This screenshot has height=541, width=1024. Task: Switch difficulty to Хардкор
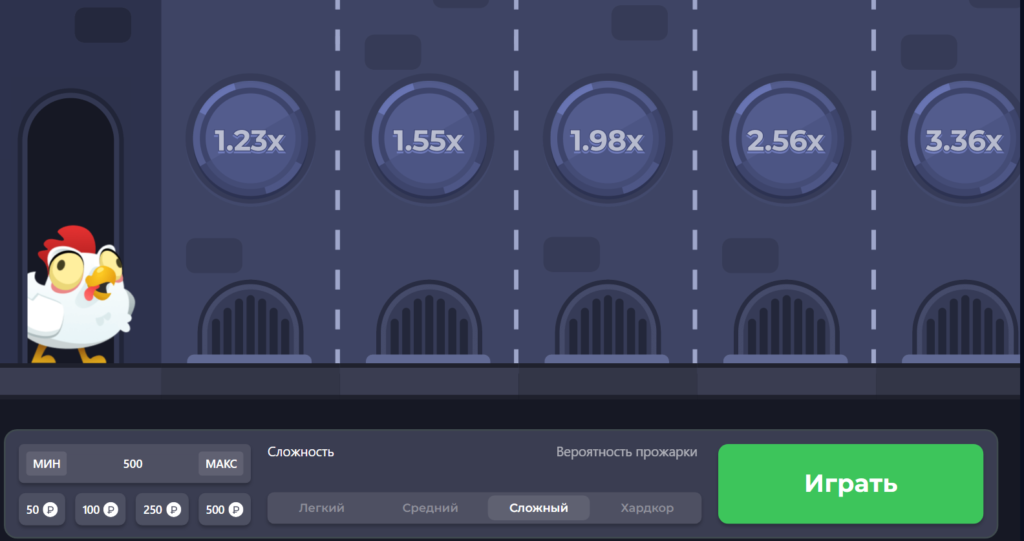coord(646,508)
